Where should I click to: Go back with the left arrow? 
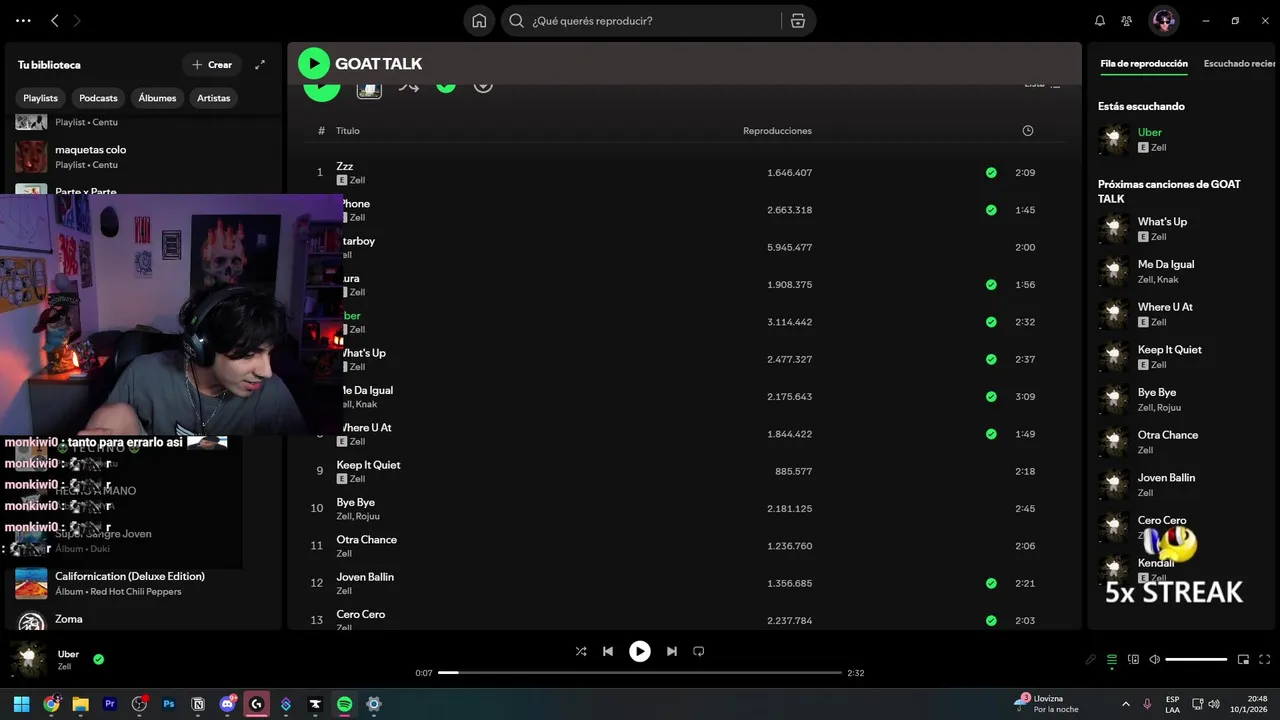coord(55,21)
